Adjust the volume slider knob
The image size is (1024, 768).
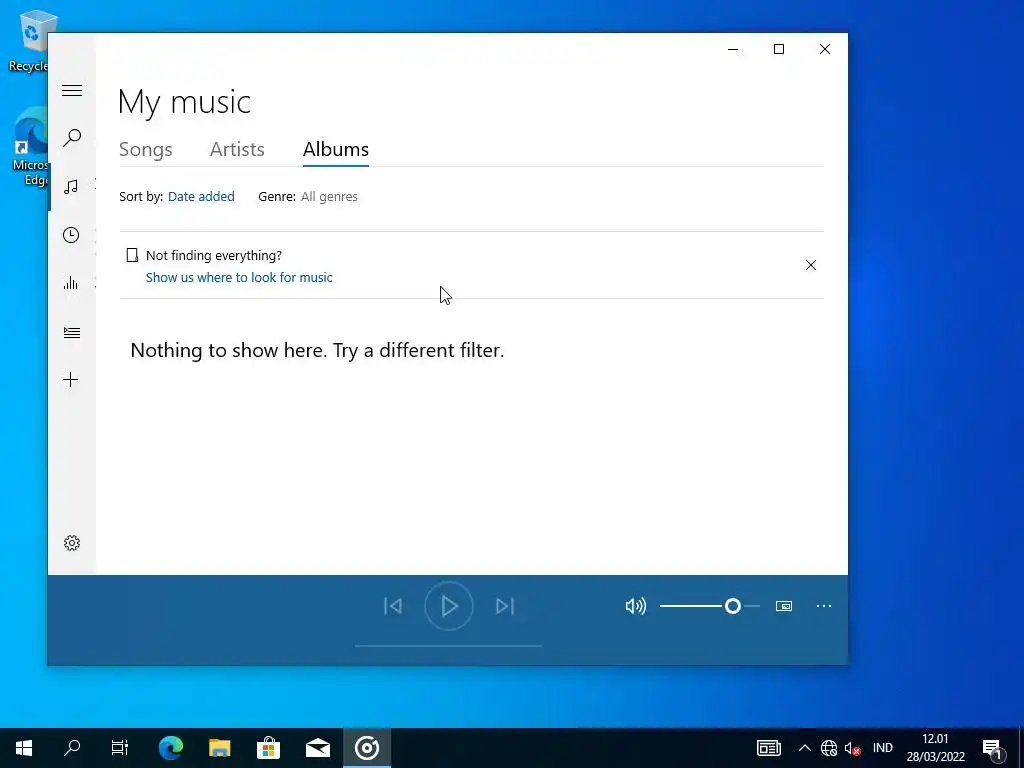[x=733, y=607]
